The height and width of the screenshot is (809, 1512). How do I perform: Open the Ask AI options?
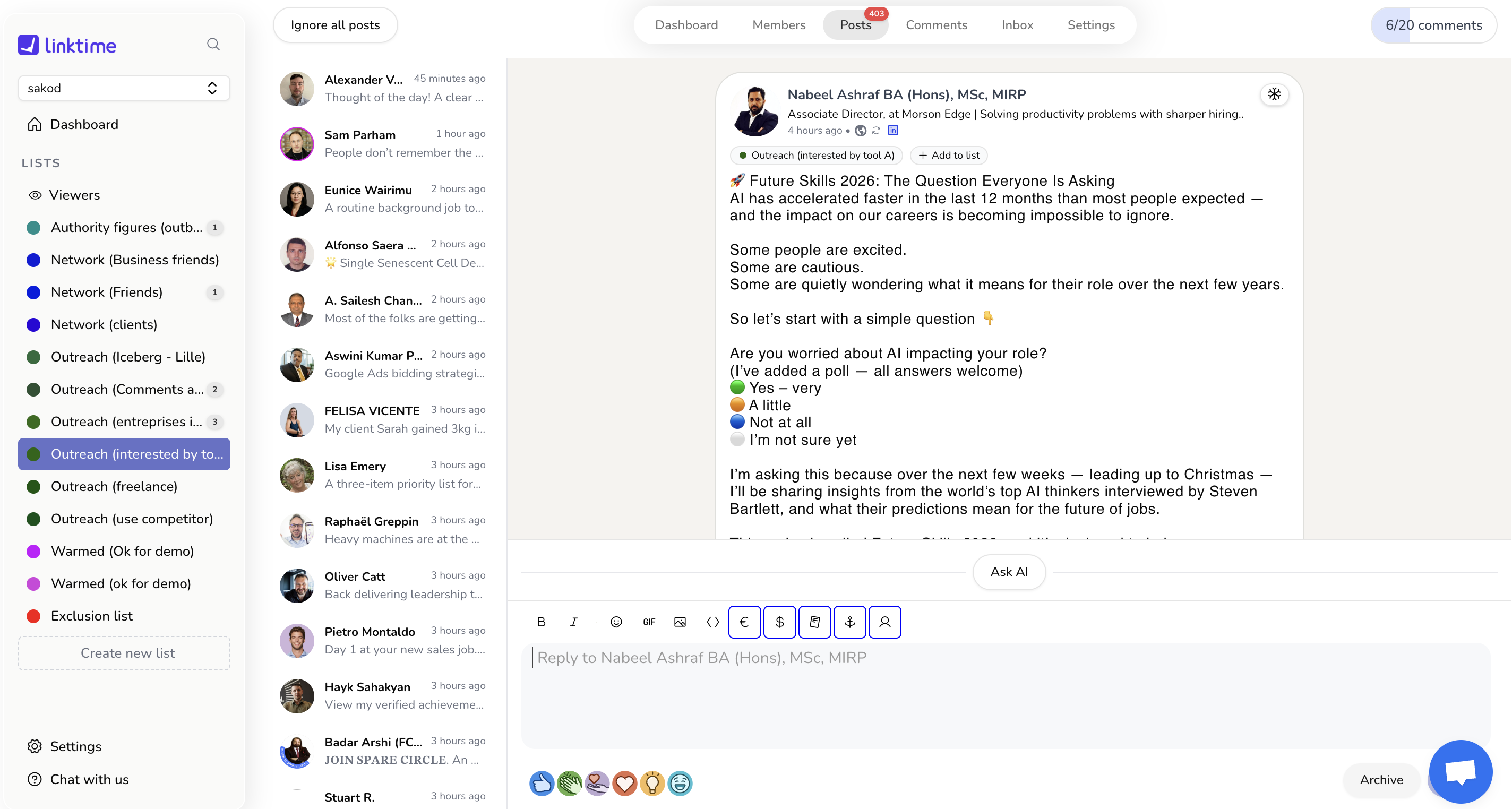[x=1008, y=572]
